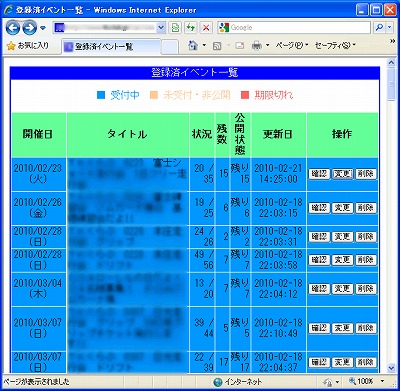Click 確認 button for 2010/02/23 event
The height and width of the screenshot is (391, 400).
pyautogui.click(x=319, y=174)
